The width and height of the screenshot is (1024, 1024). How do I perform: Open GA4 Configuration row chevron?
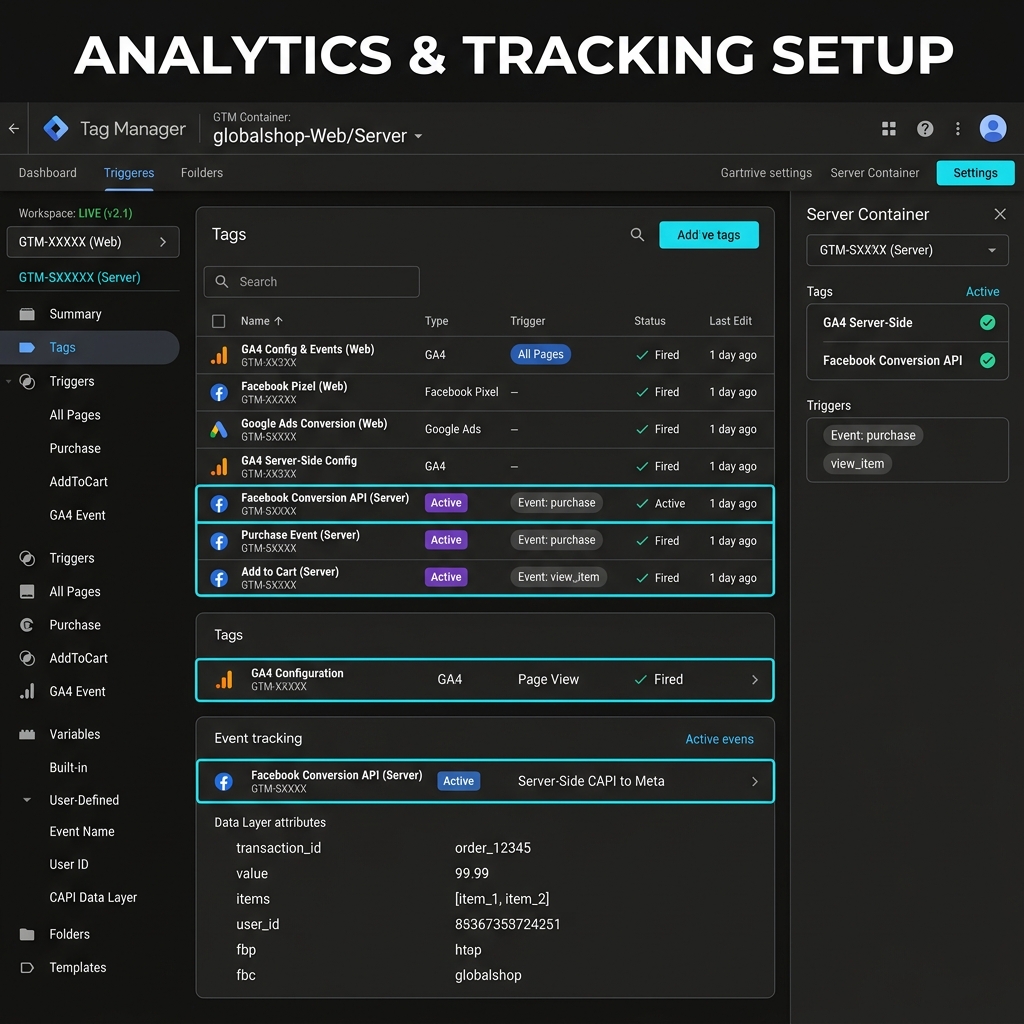click(755, 680)
